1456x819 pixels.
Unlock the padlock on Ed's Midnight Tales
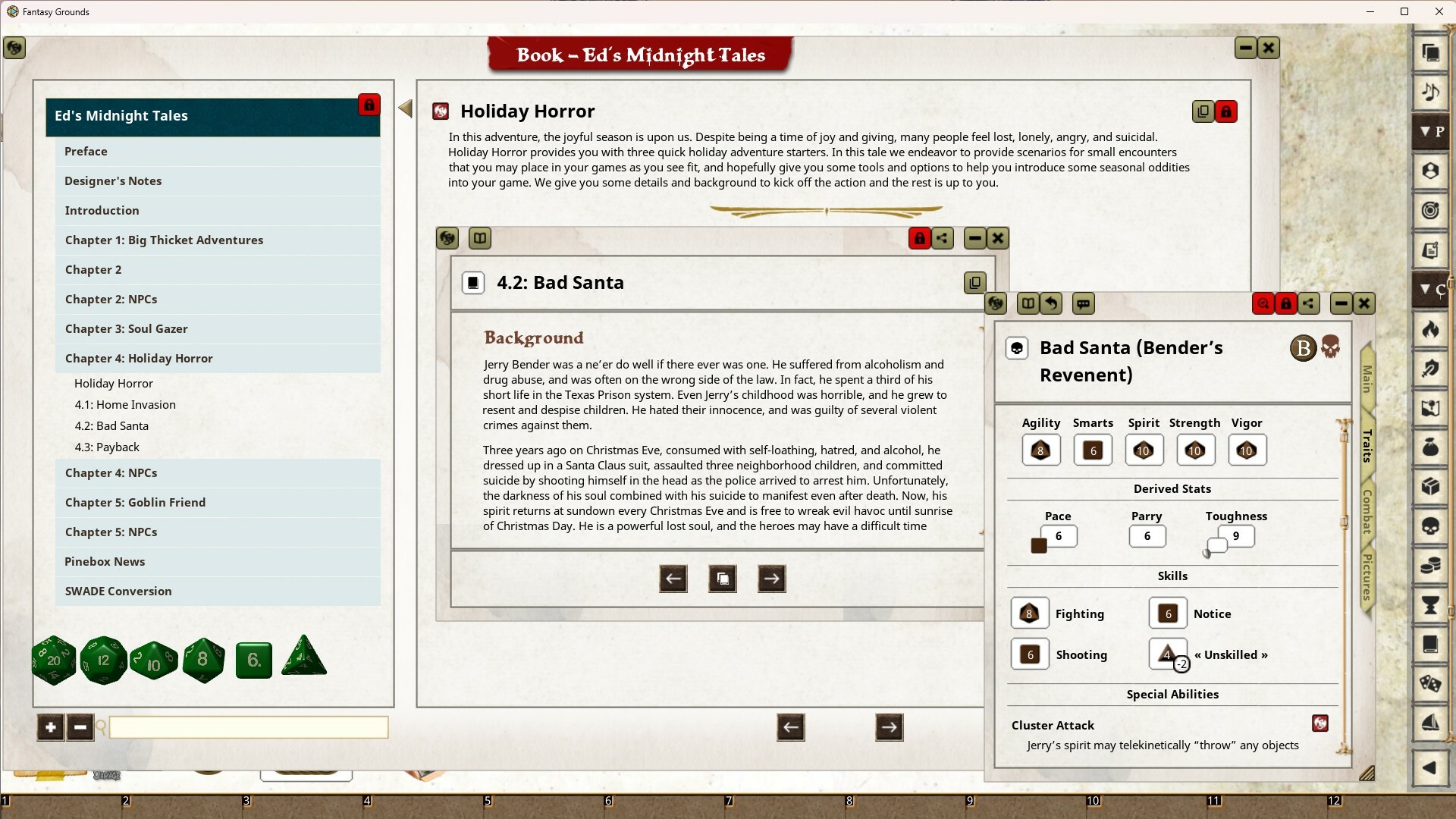[369, 105]
